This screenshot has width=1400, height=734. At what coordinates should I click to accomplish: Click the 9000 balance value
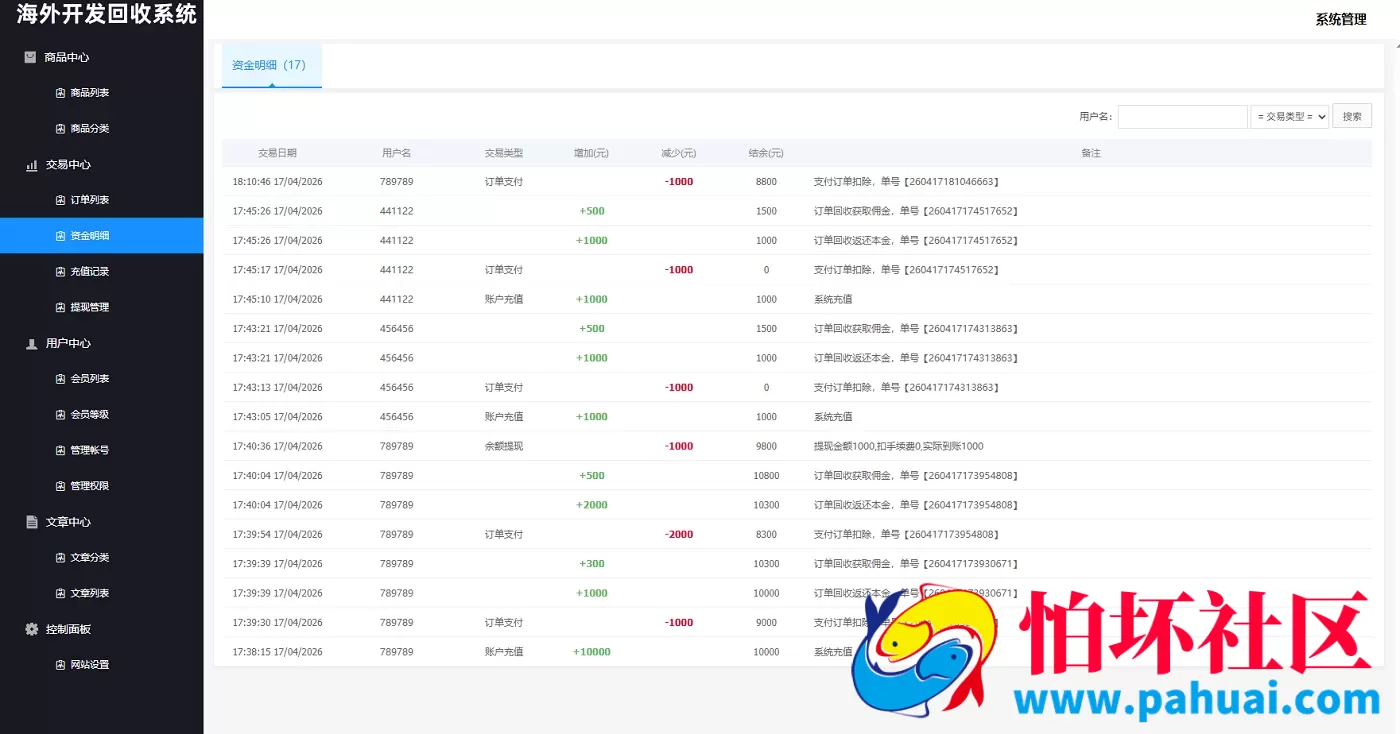click(766, 622)
